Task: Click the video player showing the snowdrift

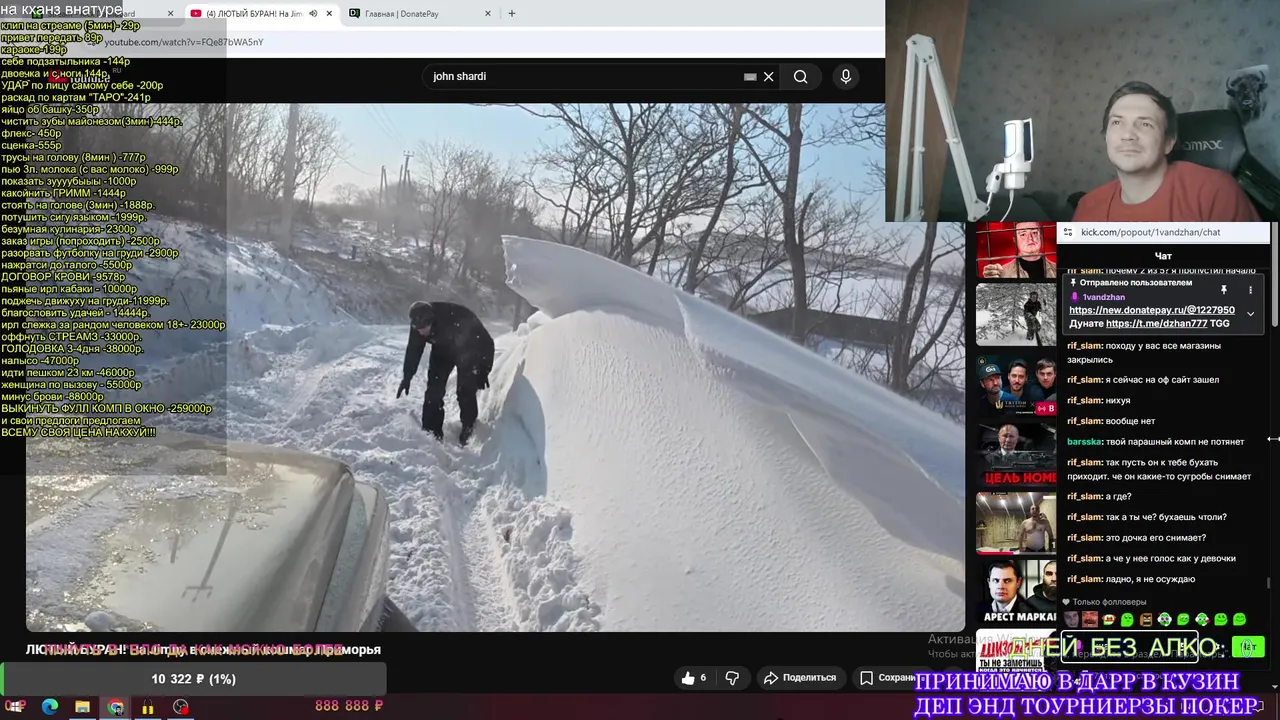Action: pyautogui.click(x=495, y=367)
